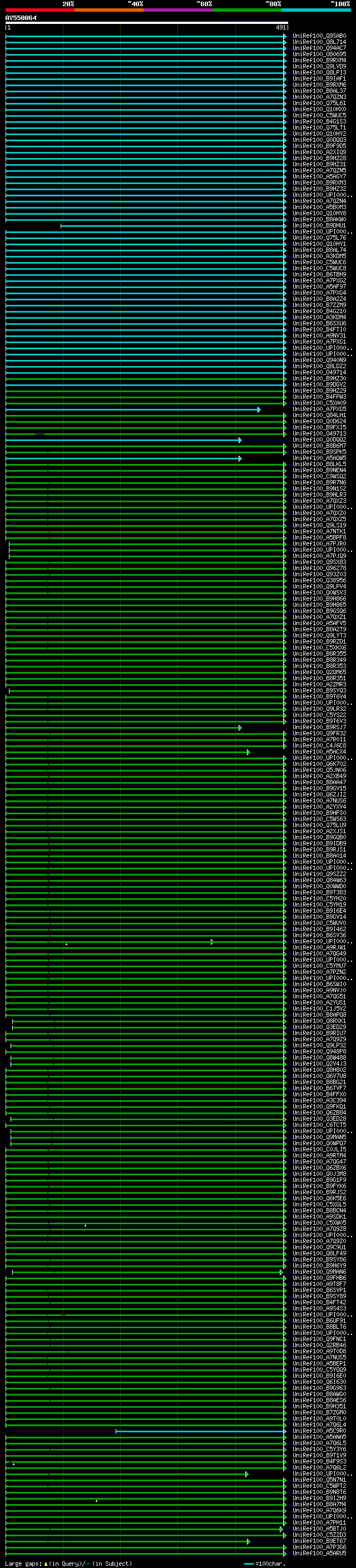The width and height of the screenshot is (356, 1568).
Task: Click the cyan alignment bar of A5C9R0
Action: pyautogui.click(x=200, y=1431)
